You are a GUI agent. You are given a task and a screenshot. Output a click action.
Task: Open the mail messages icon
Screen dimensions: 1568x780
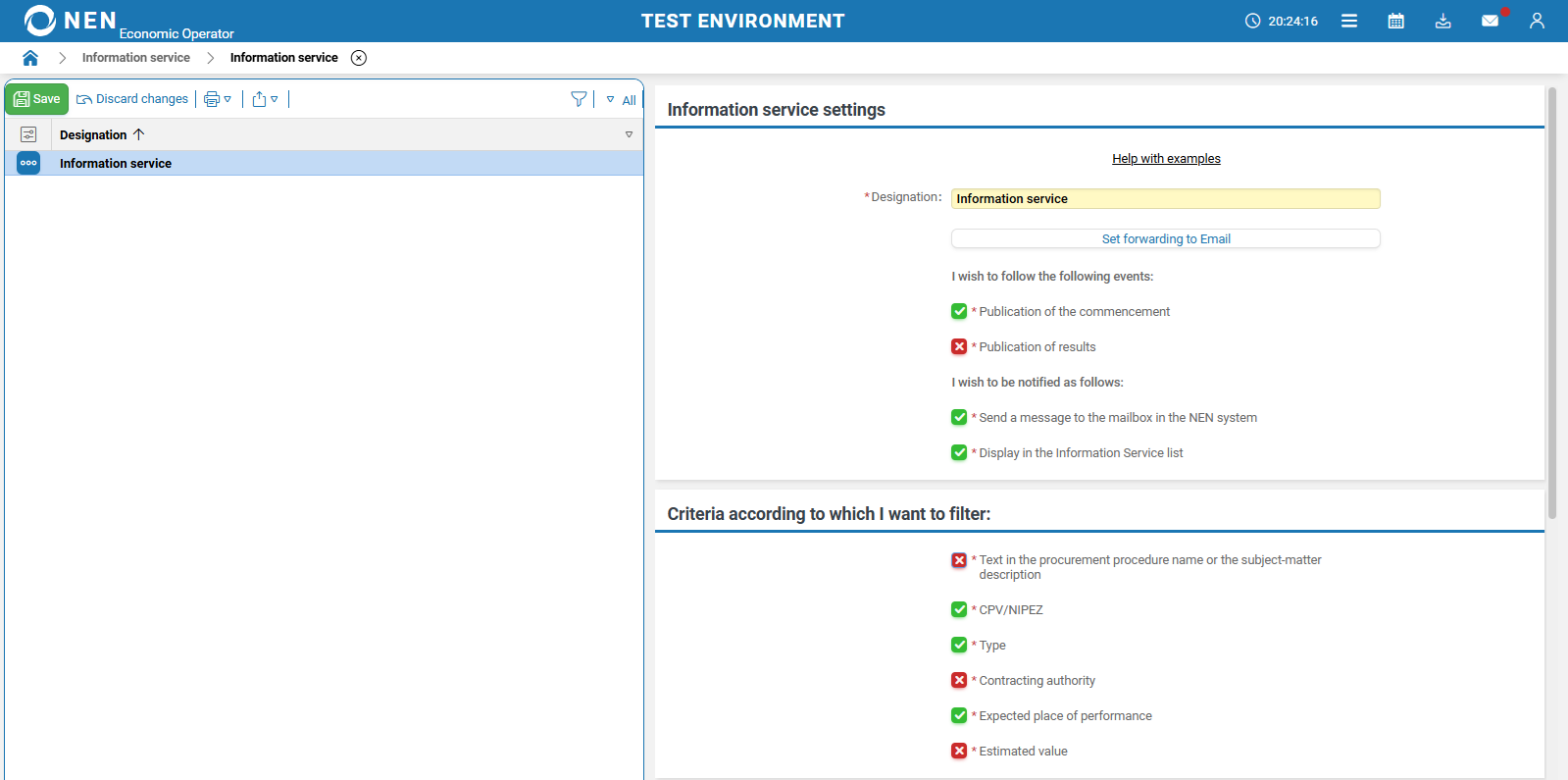tap(1490, 21)
